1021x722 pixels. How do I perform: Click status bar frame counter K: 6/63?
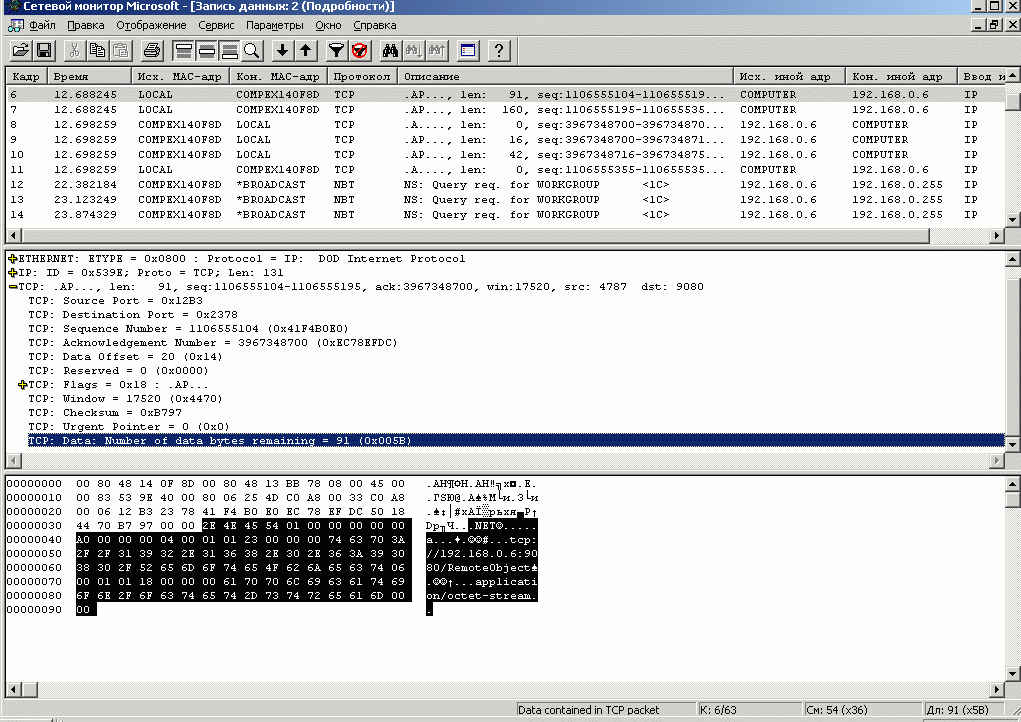click(x=749, y=710)
